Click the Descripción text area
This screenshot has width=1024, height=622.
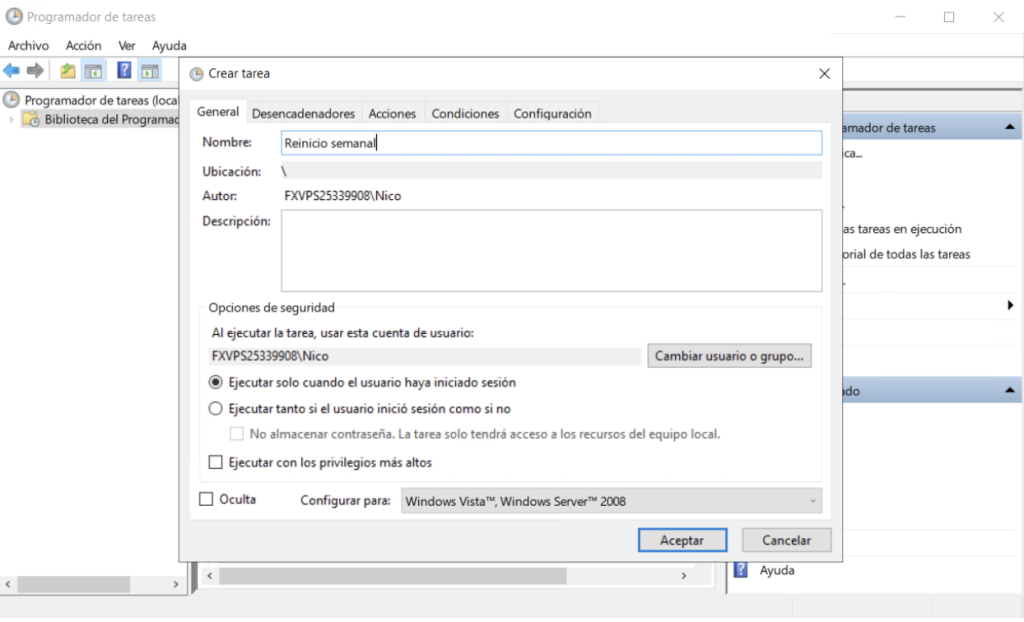coord(550,250)
